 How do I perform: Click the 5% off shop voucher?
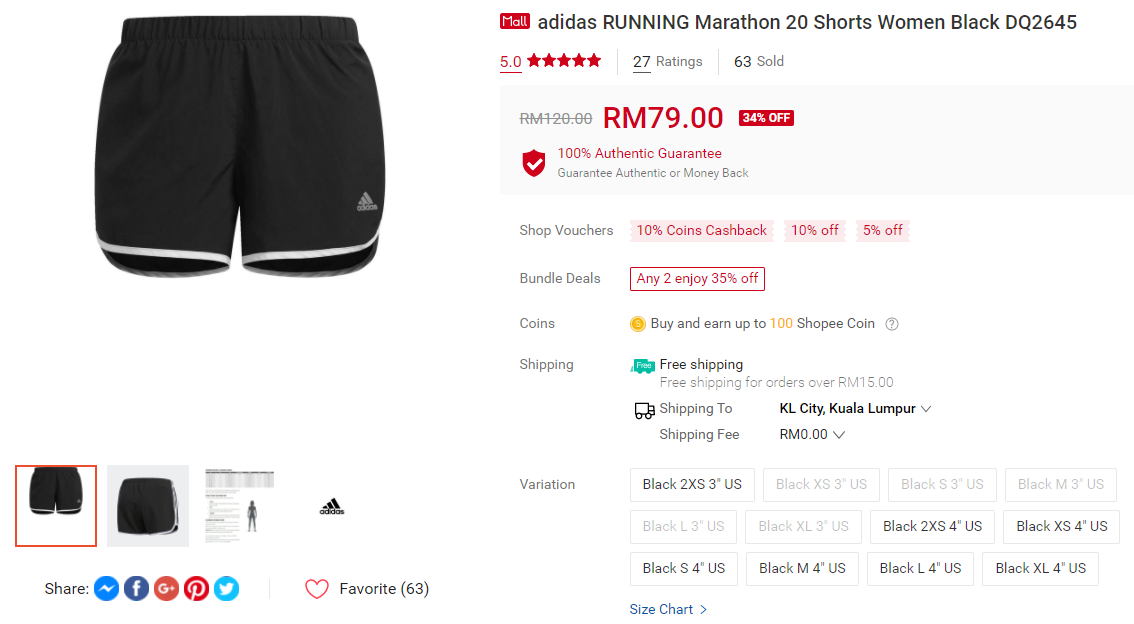882,231
